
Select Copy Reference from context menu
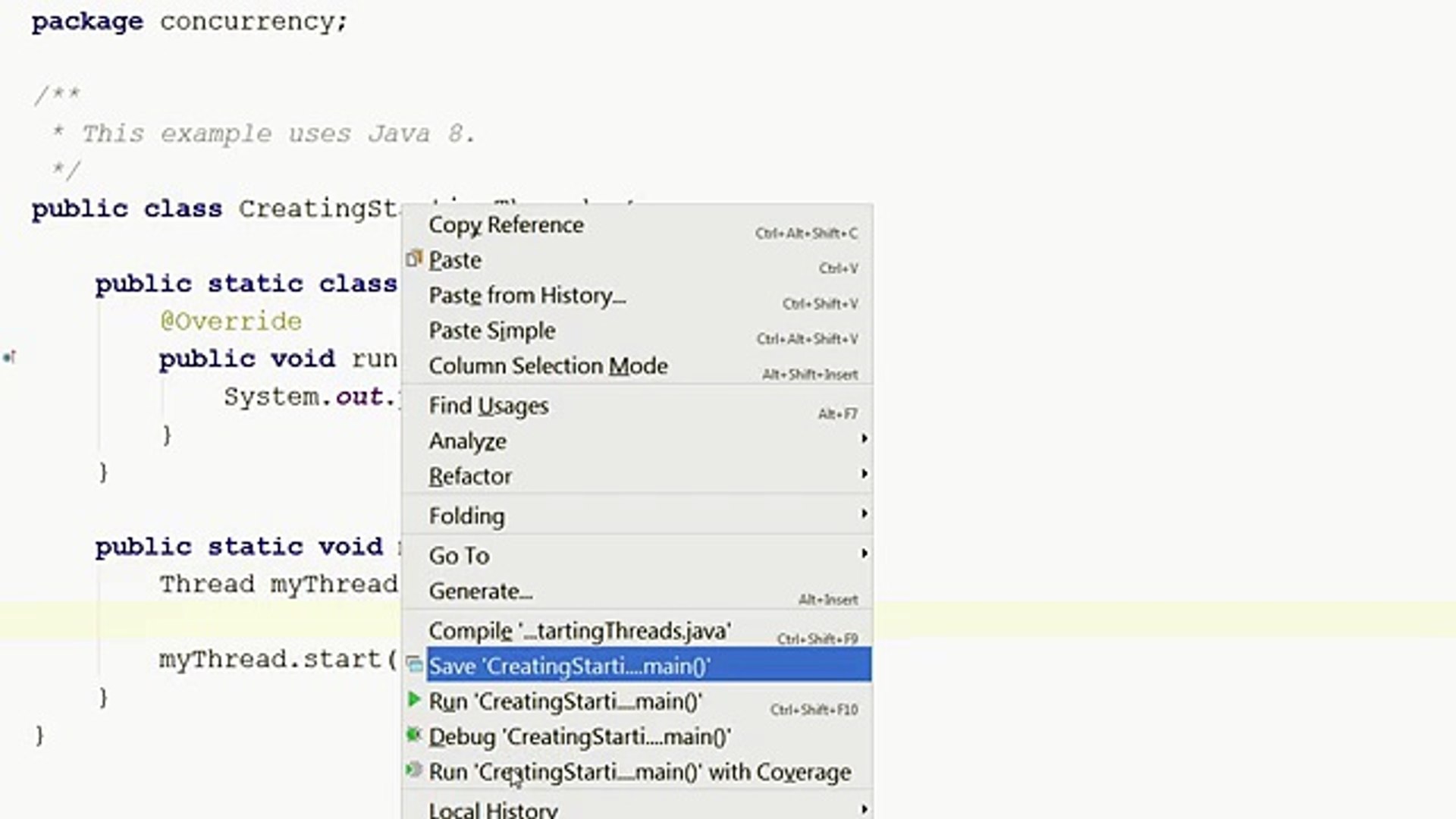[x=506, y=225]
